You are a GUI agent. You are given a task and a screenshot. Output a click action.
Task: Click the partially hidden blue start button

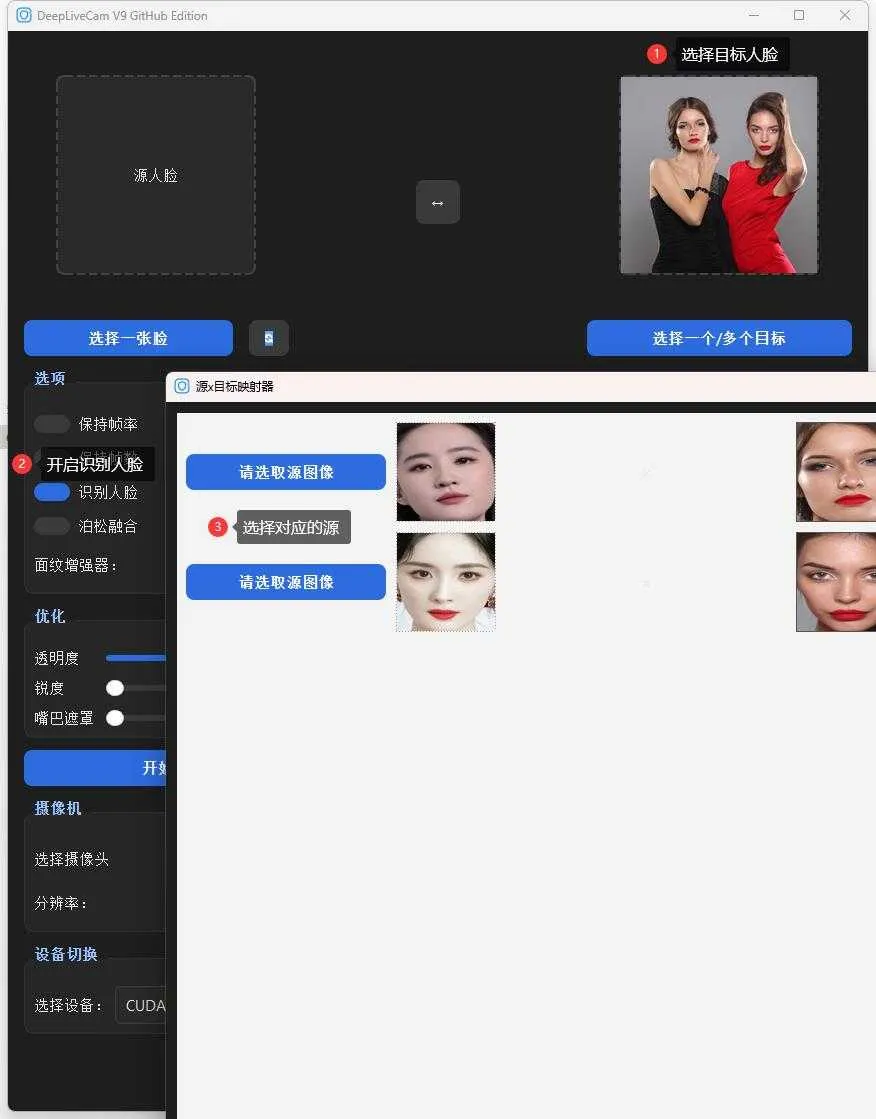click(x=95, y=768)
